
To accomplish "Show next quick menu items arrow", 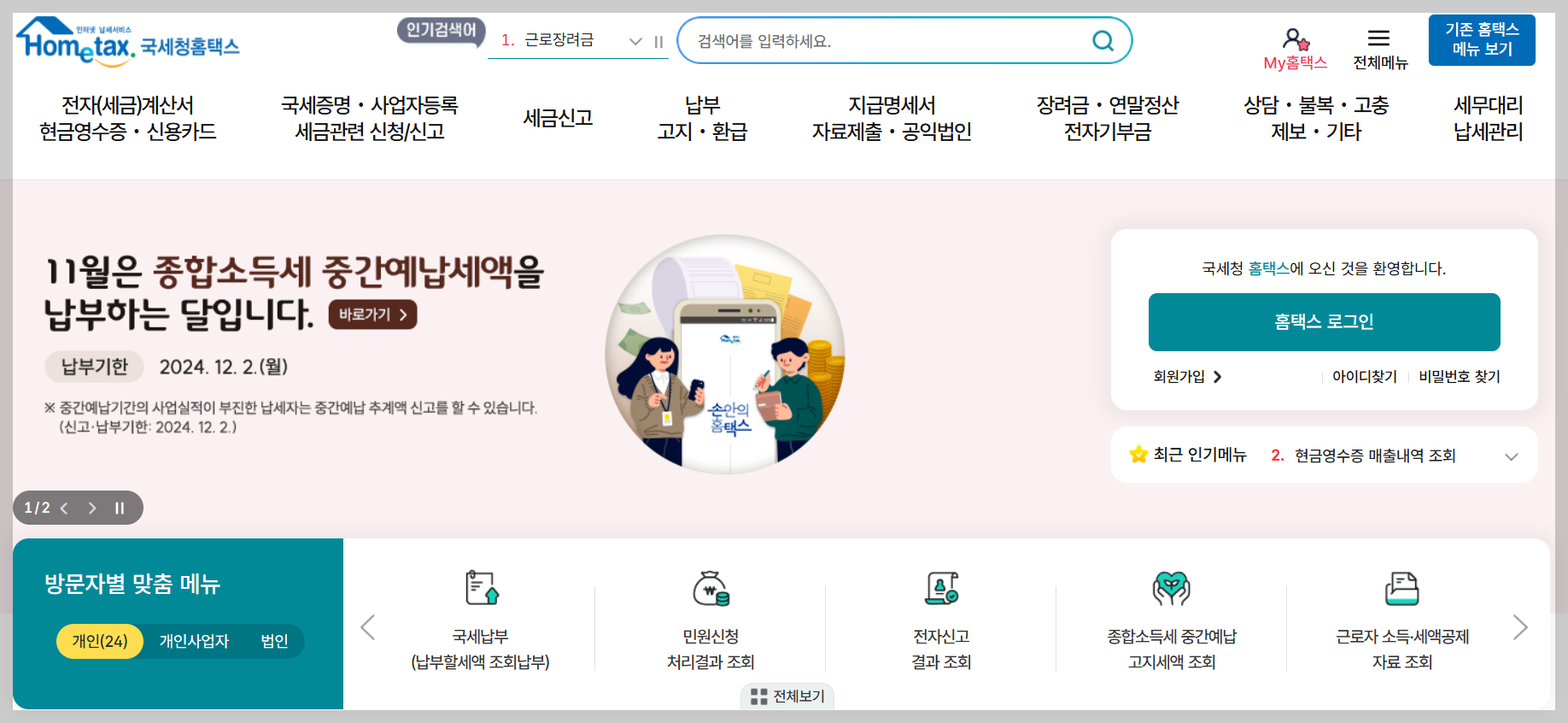I will (1520, 627).
